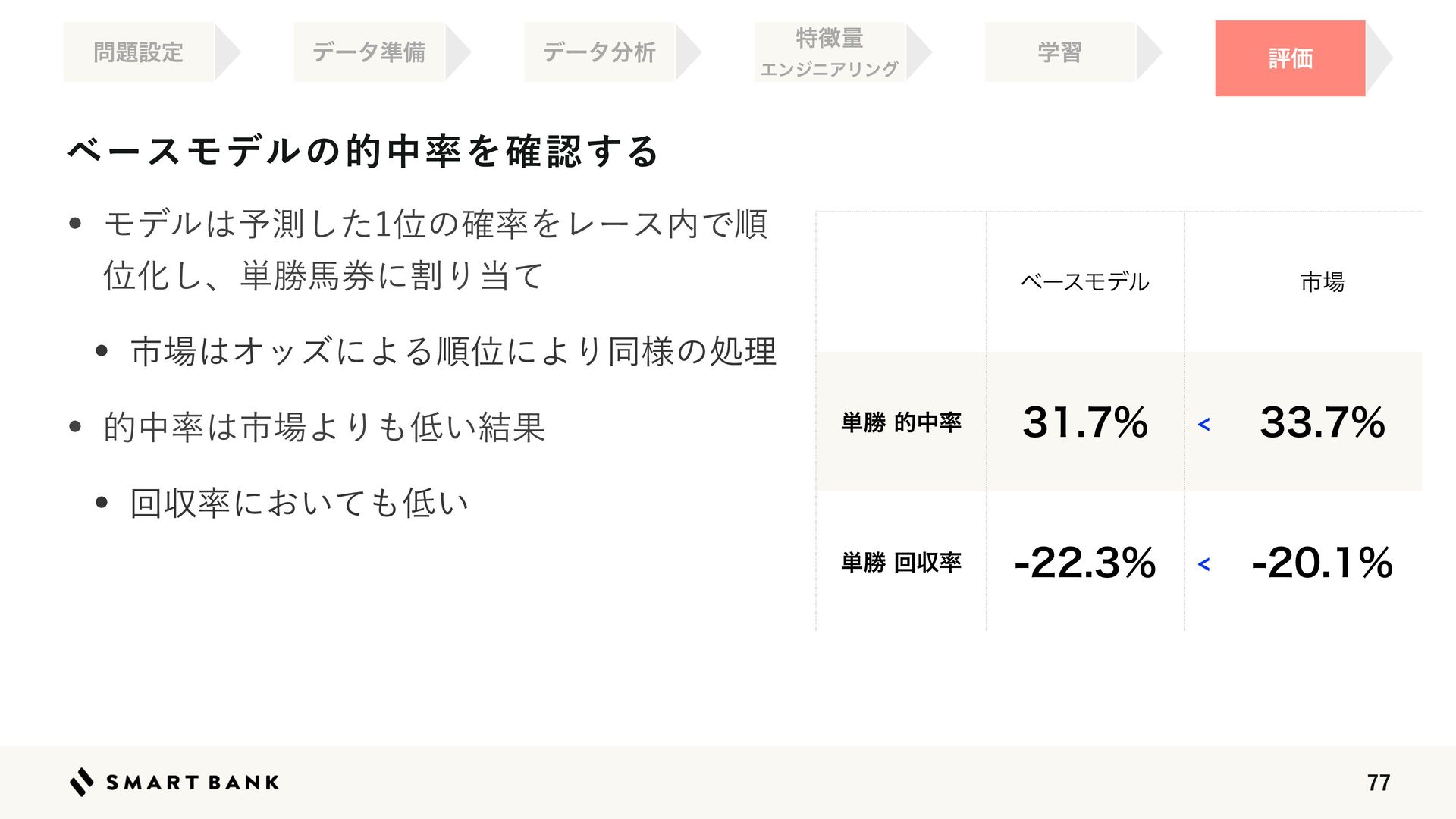This screenshot has height=819, width=1456.
Task: Click the blue less-than sign beside -20.1%
Action: pyautogui.click(x=1203, y=564)
